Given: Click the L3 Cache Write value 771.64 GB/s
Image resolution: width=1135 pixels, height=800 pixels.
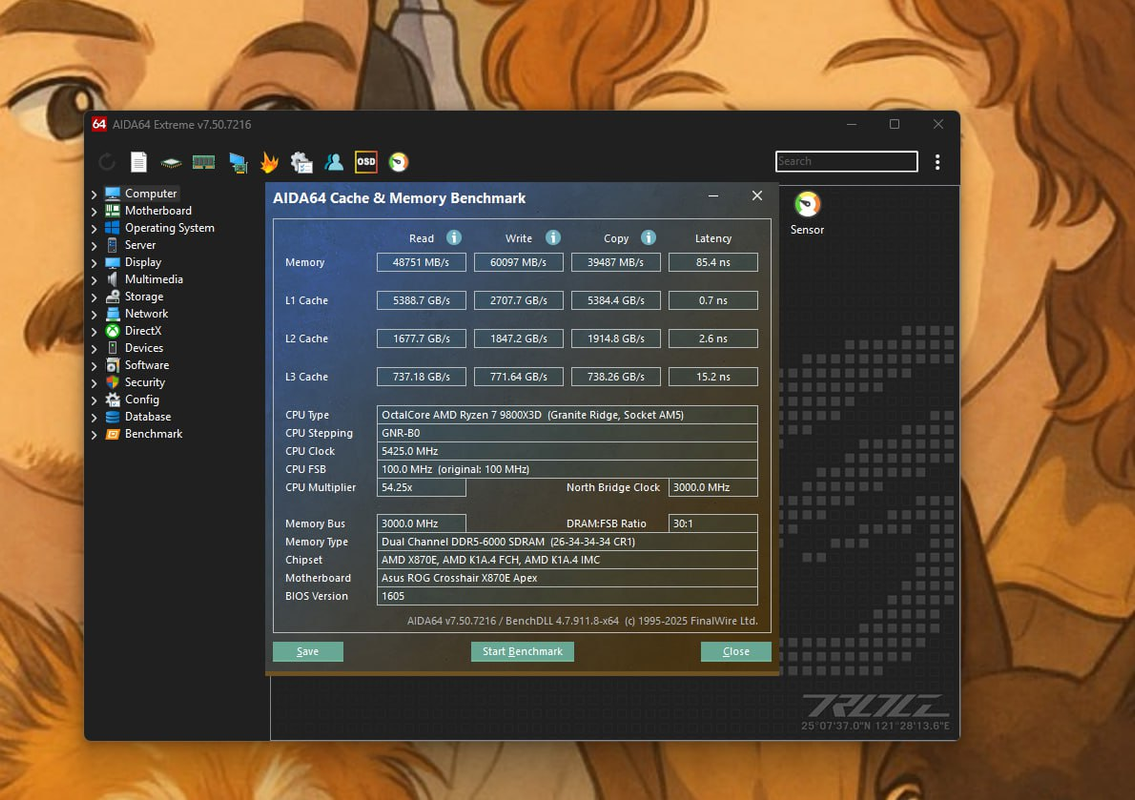Looking at the screenshot, I should 518,376.
